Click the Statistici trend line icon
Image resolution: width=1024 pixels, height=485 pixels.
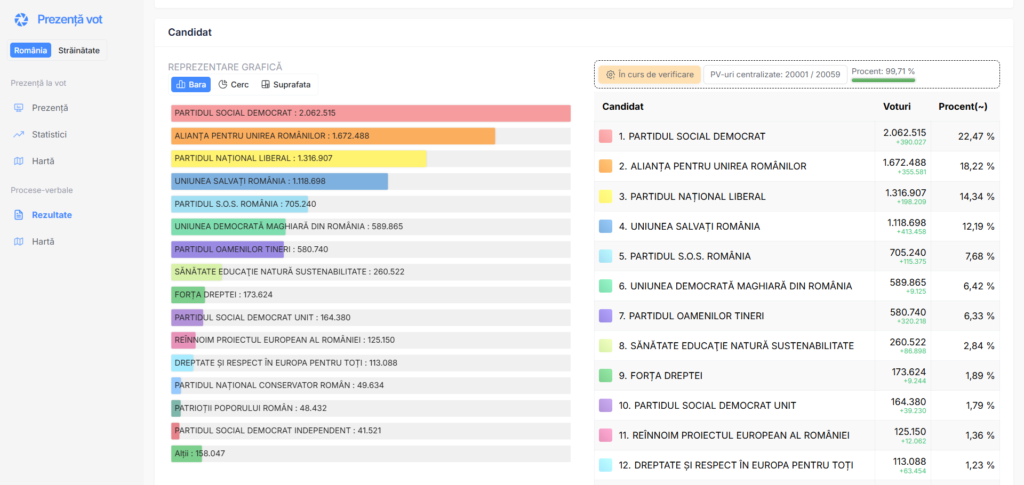coord(18,134)
